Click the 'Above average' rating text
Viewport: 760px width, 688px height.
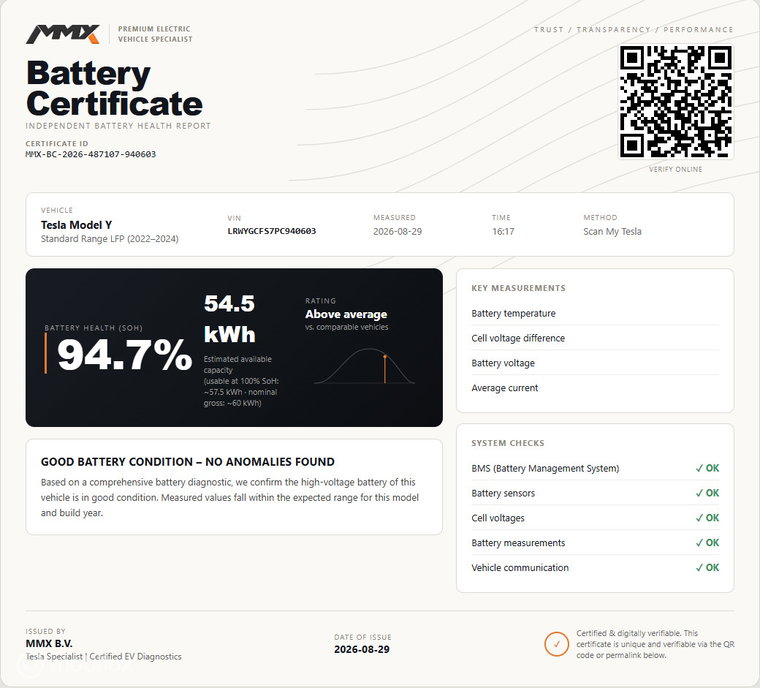(x=346, y=314)
